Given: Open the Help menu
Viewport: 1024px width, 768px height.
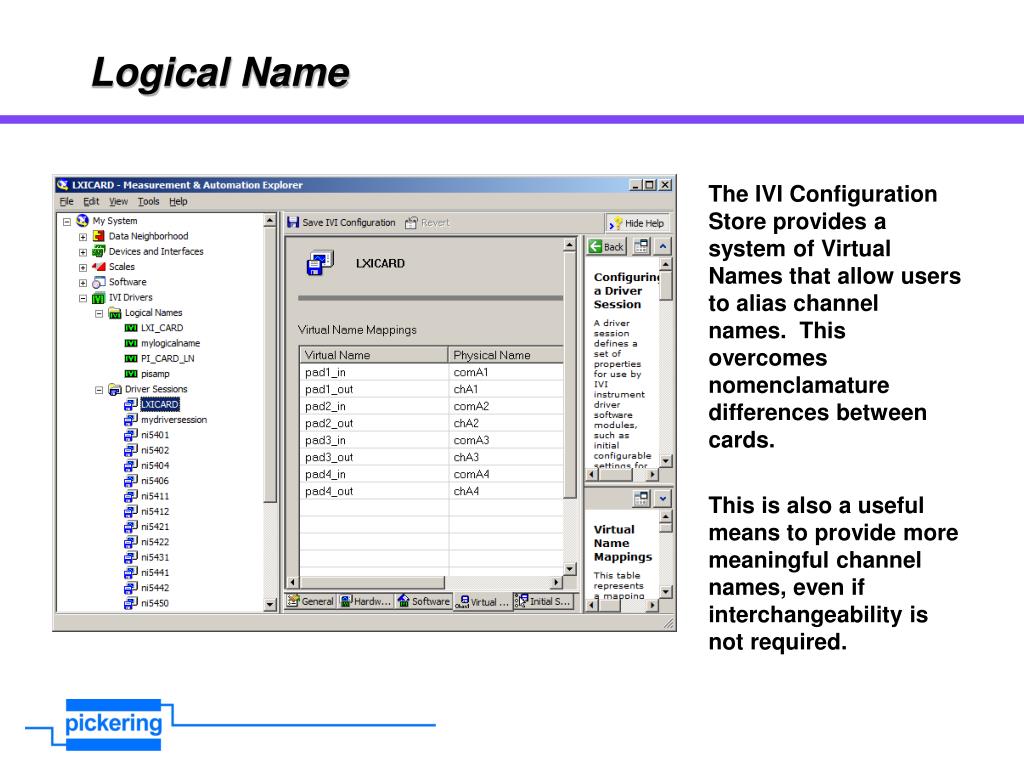Looking at the screenshot, I should [x=178, y=201].
